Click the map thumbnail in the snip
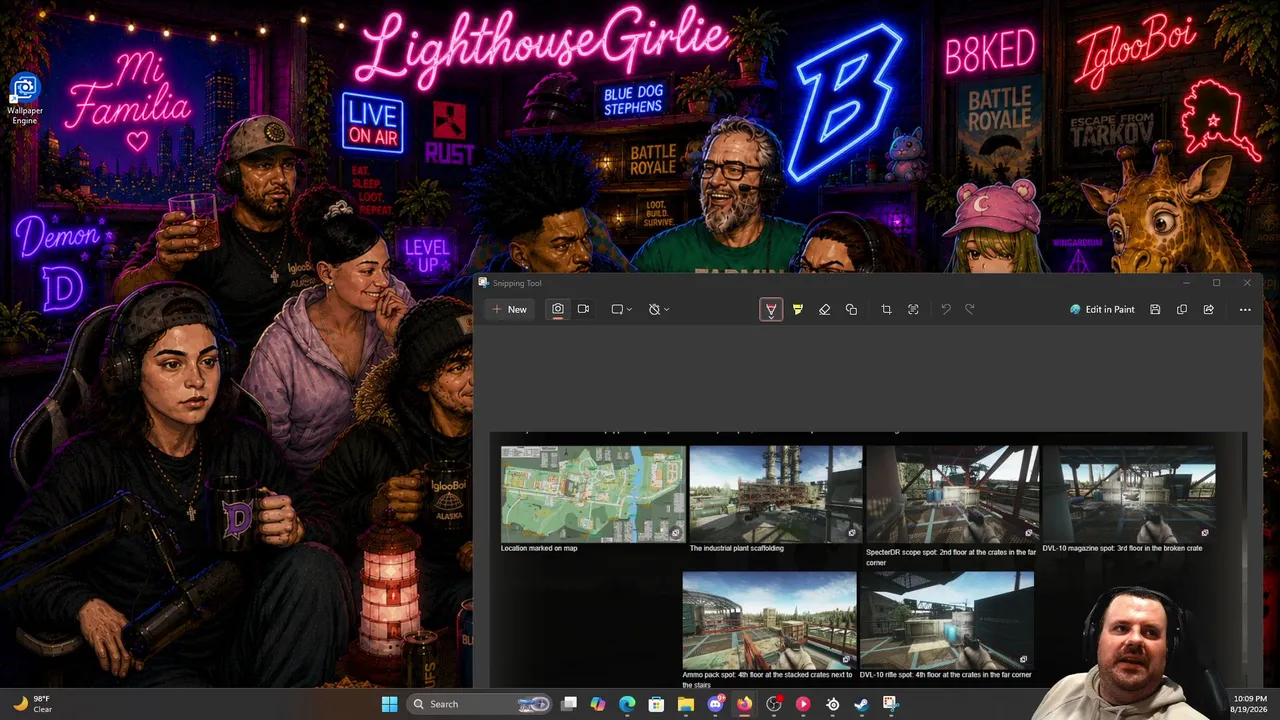Image resolution: width=1280 pixels, height=720 pixels. pyautogui.click(x=593, y=494)
